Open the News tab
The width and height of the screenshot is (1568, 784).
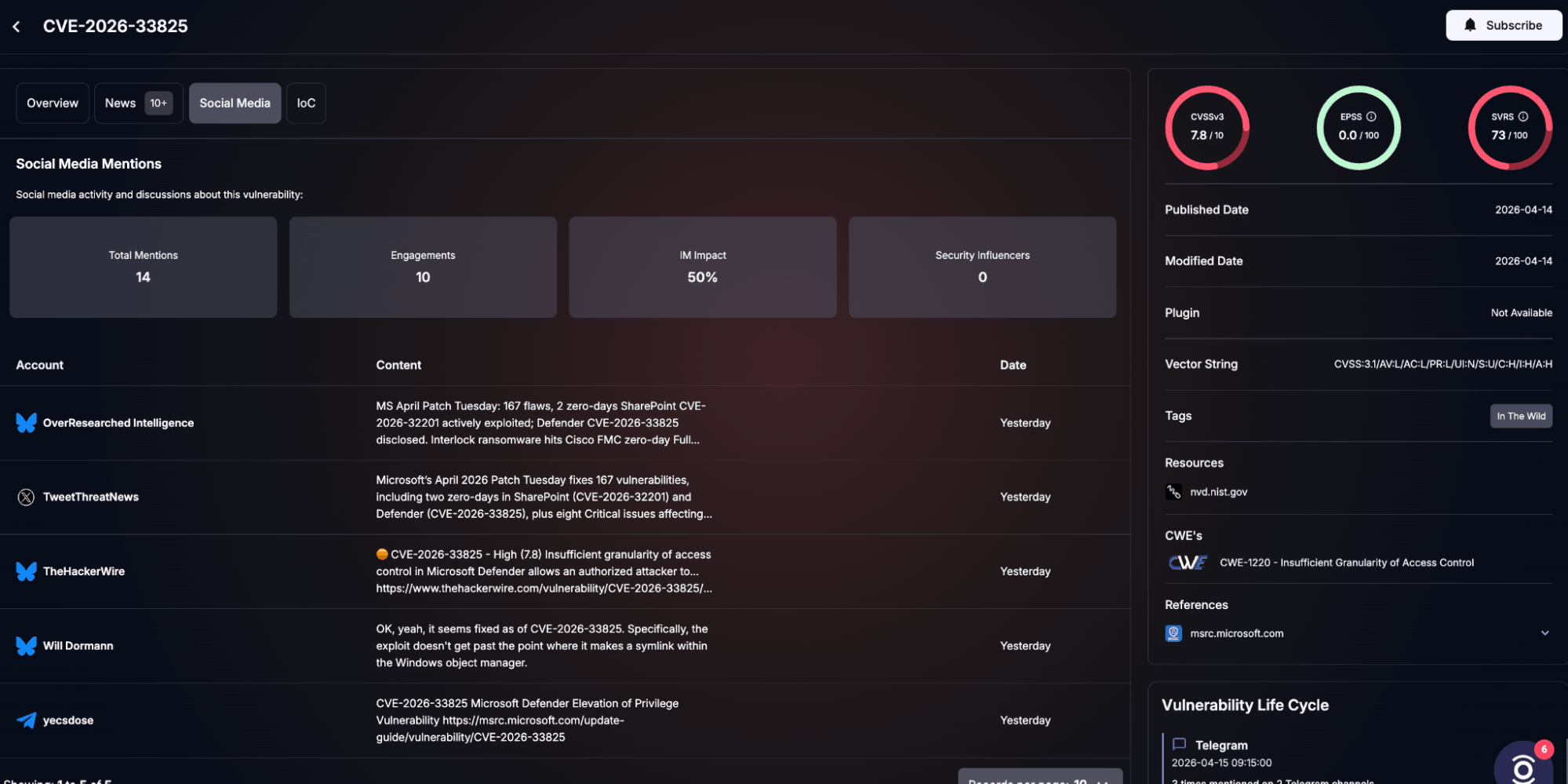pyautogui.click(x=139, y=104)
